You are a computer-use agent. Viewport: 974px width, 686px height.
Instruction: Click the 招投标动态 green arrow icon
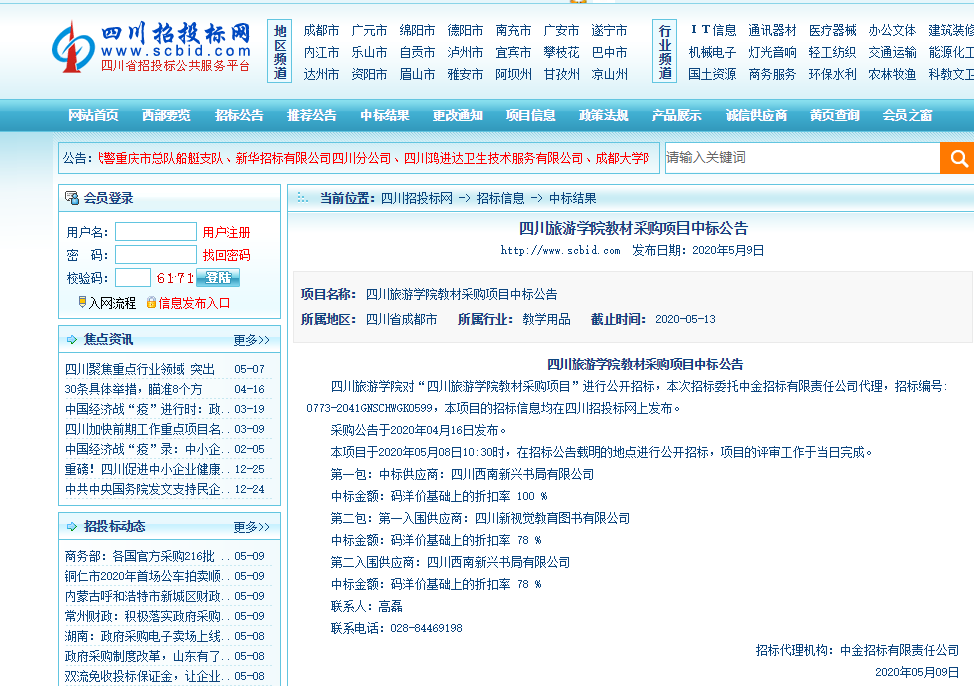pos(72,526)
